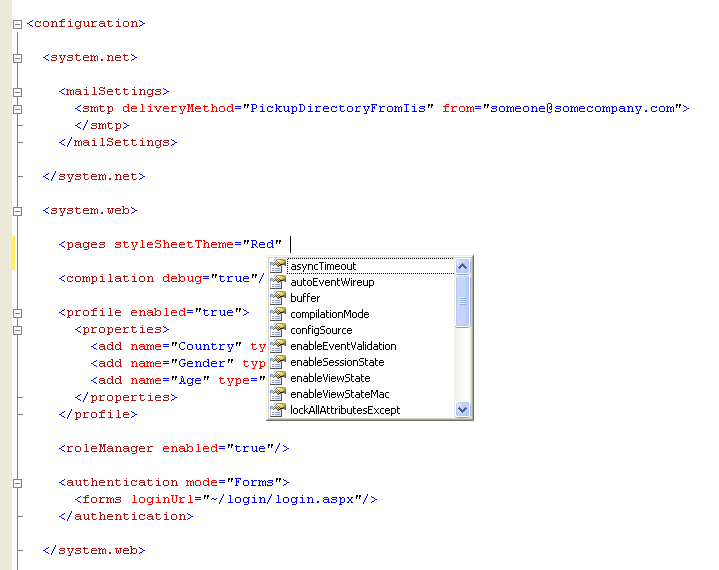Click IntelliSense list scroll up arrow
This screenshot has height=570, width=719.
[463, 266]
